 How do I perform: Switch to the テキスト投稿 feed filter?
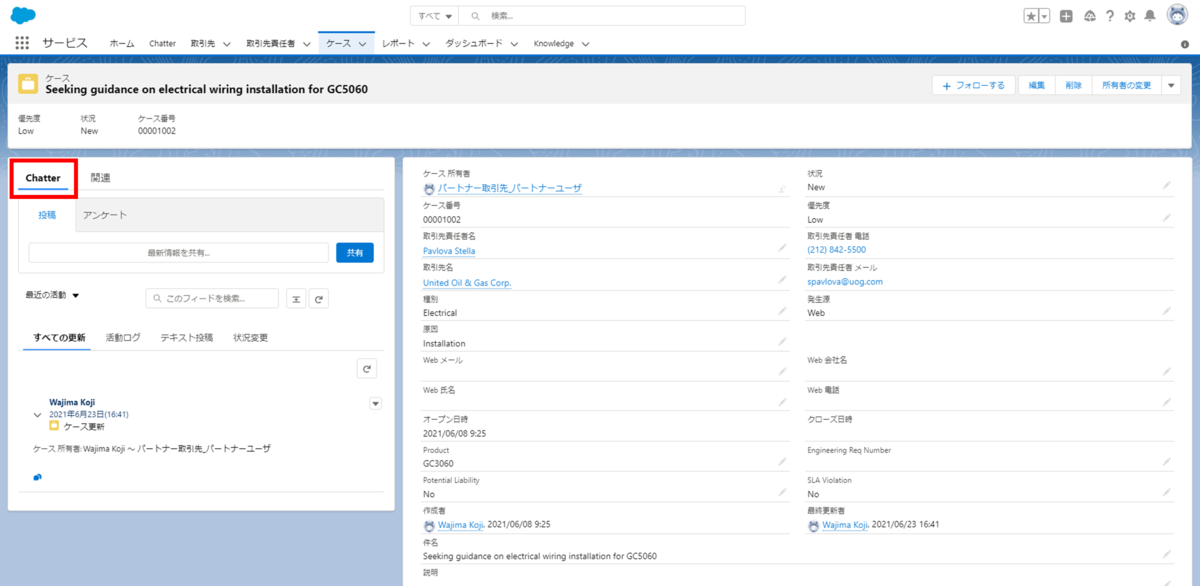click(x=186, y=338)
